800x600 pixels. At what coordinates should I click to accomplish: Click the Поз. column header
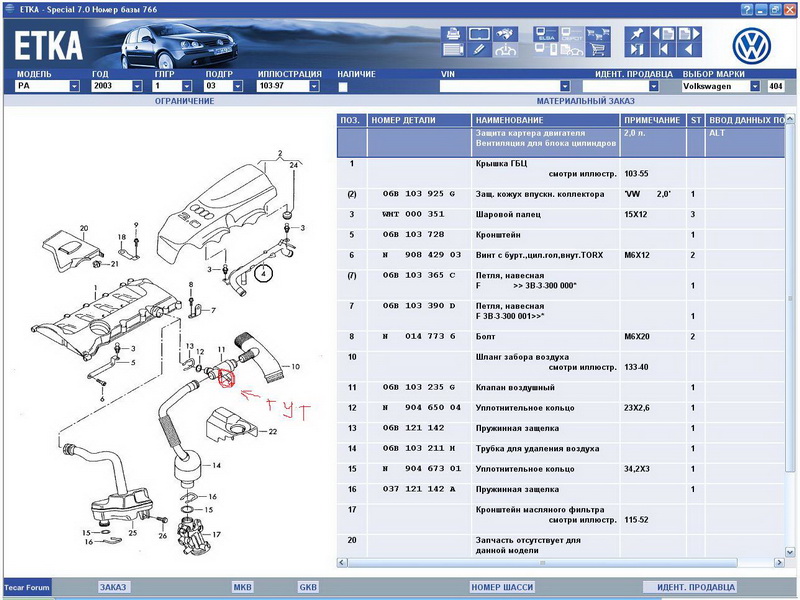click(x=352, y=120)
